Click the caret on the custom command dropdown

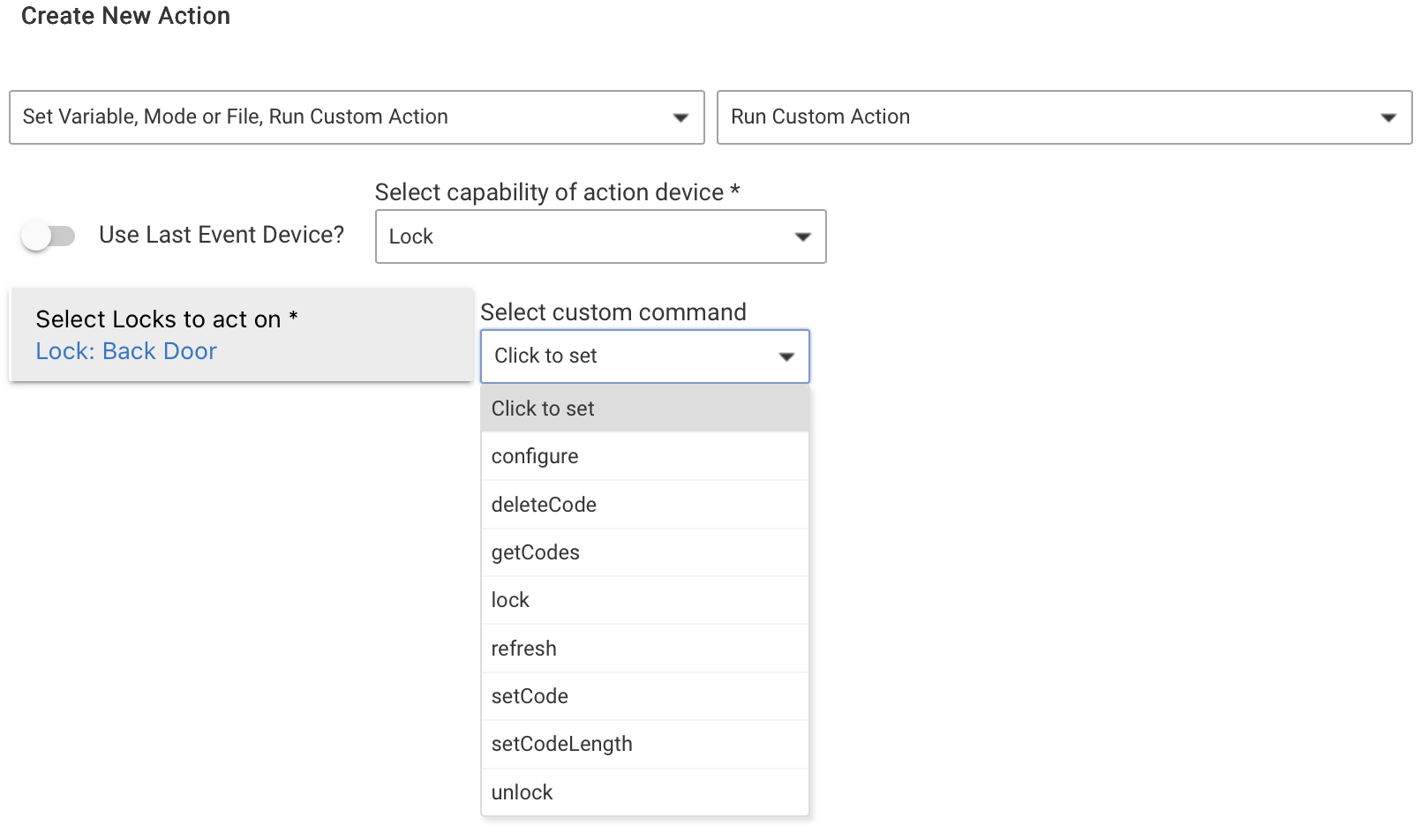(786, 356)
